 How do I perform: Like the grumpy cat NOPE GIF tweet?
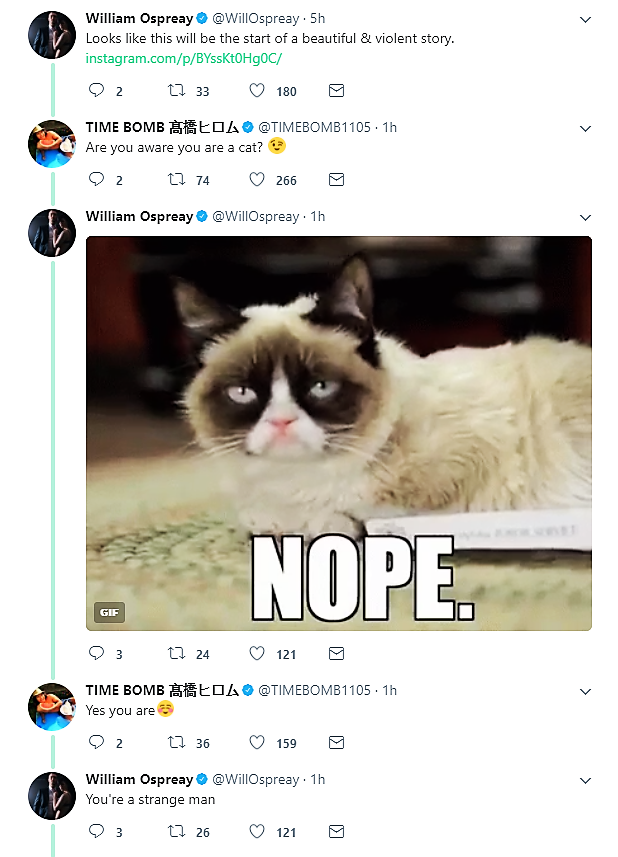[x=257, y=654]
